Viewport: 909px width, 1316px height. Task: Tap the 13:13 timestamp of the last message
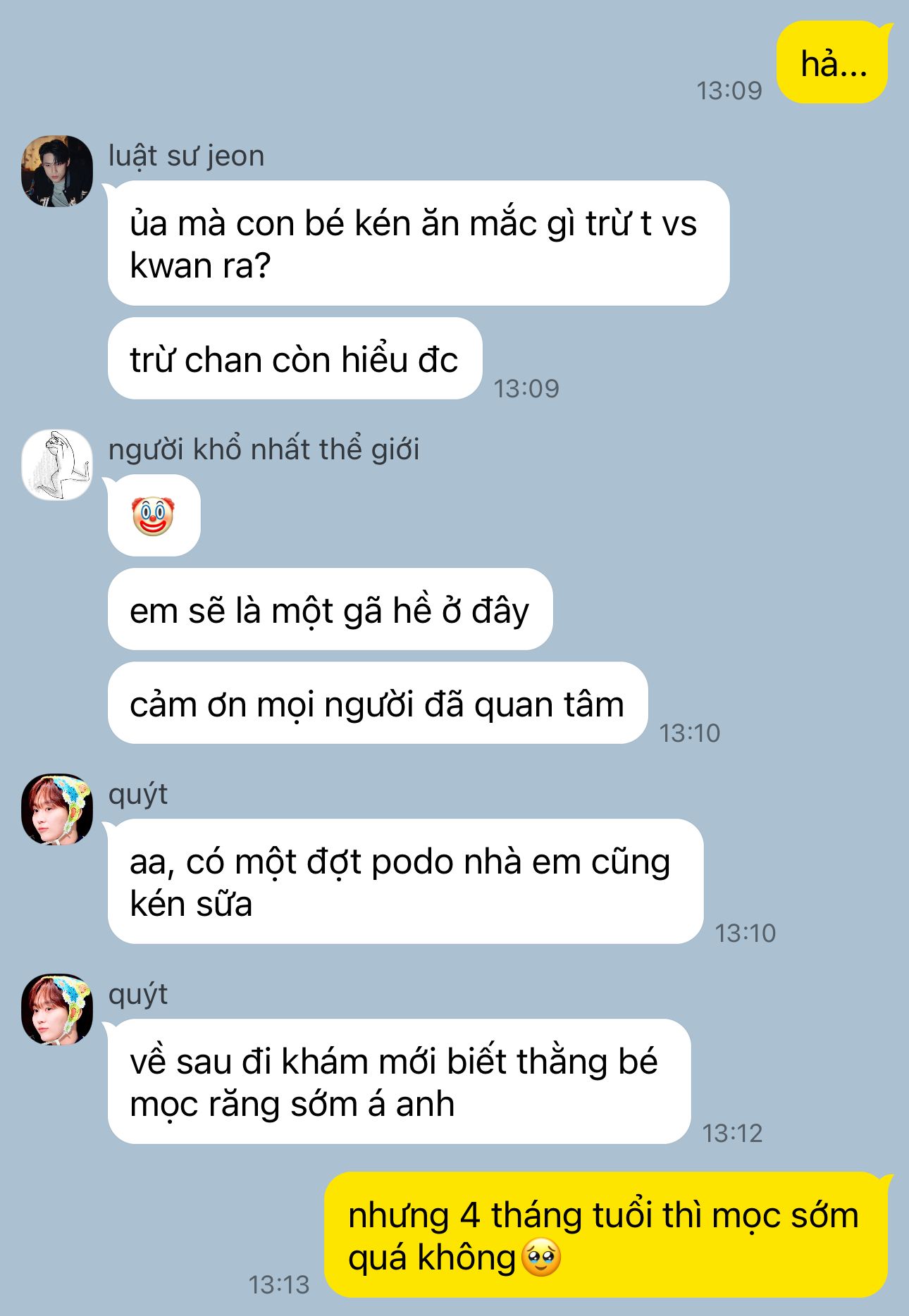[x=279, y=1285]
